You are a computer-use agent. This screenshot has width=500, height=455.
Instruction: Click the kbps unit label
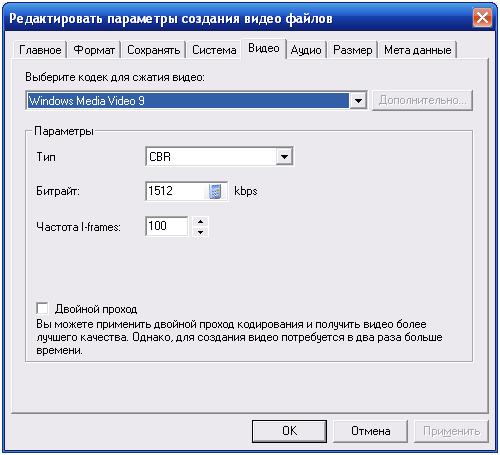[x=246, y=191]
